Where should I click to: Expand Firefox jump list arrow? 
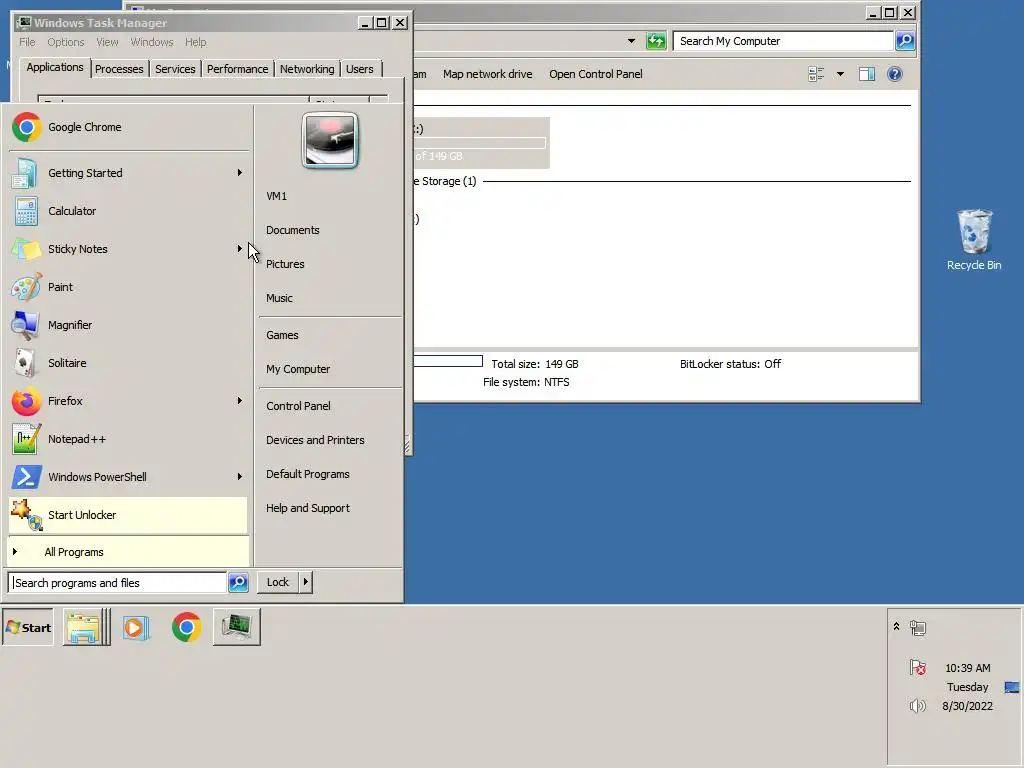(240, 401)
